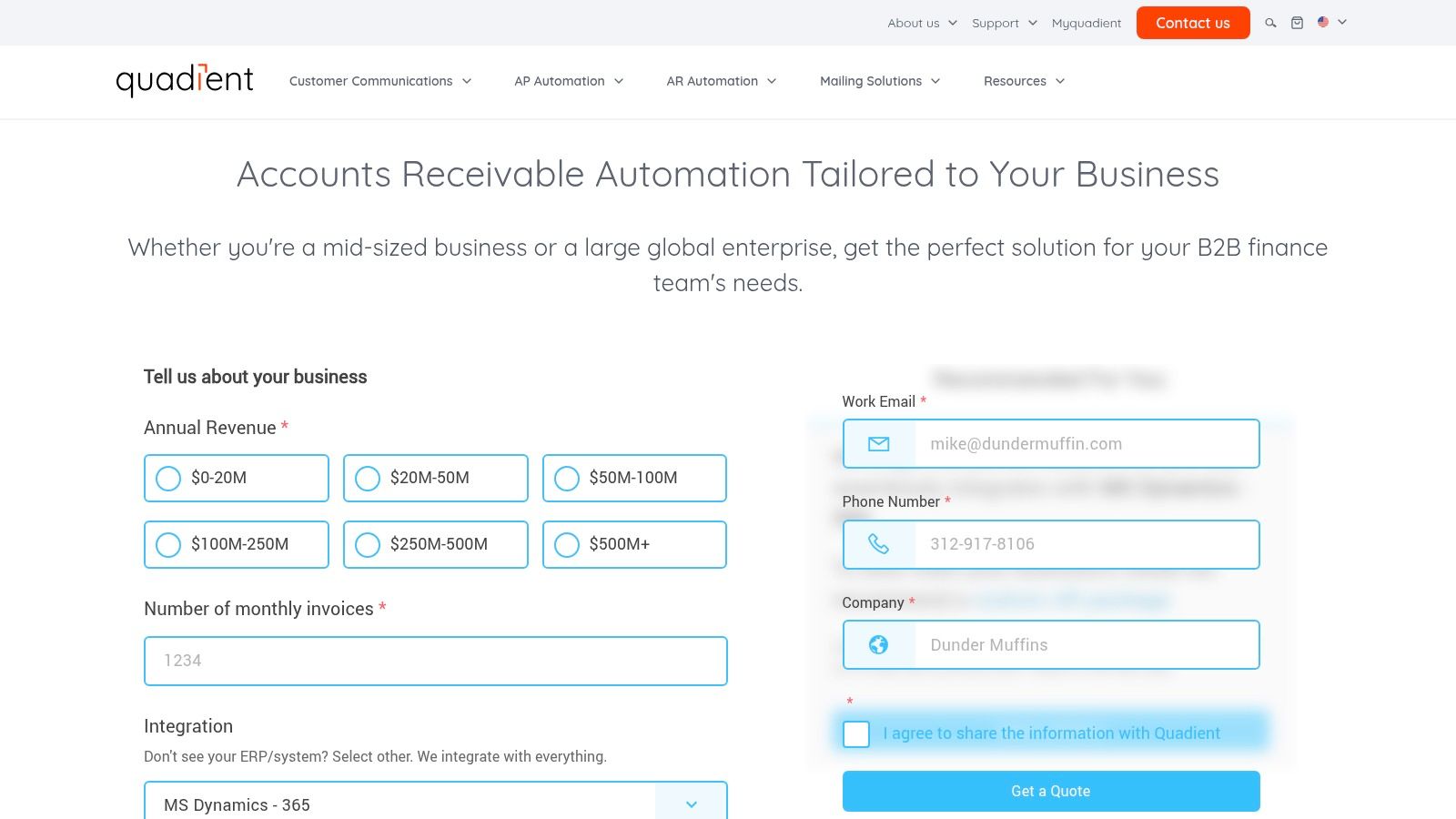Expand the Support menu
The width and height of the screenshot is (1456, 819).
(x=1004, y=23)
